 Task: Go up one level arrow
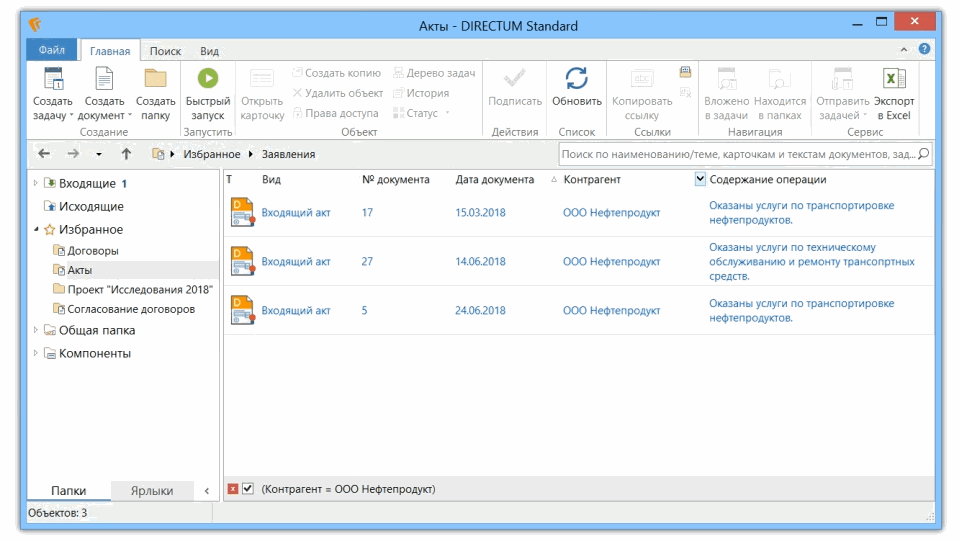(126, 154)
